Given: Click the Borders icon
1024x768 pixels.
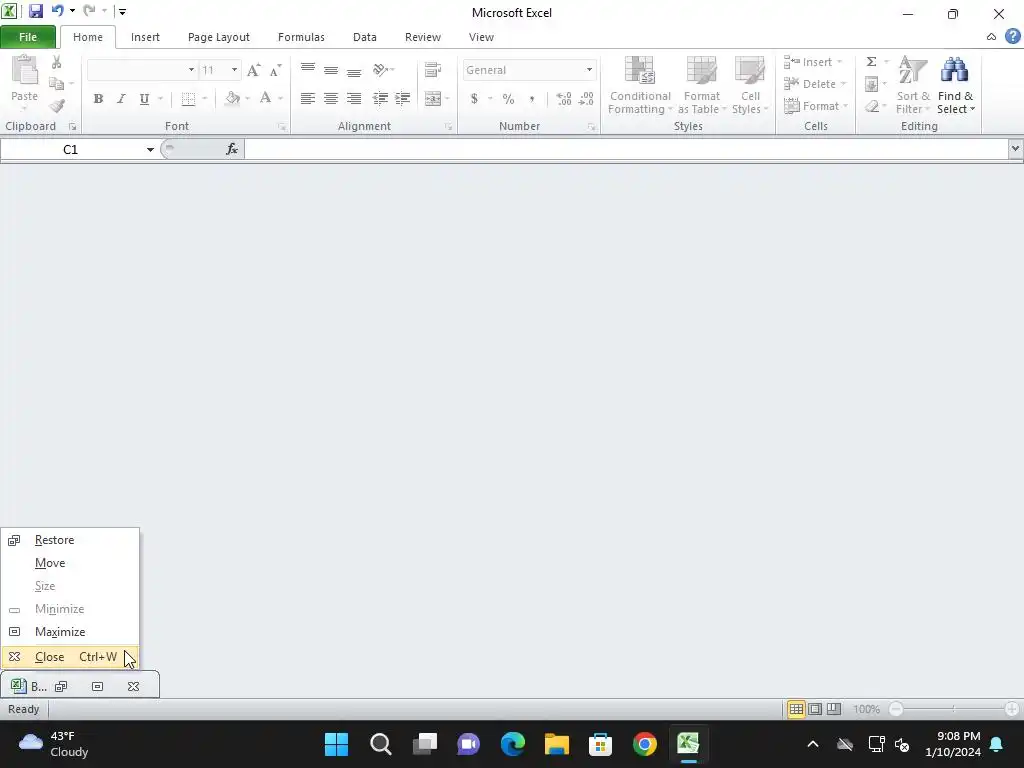Looking at the screenshot, I should click(x=188, y=99).
